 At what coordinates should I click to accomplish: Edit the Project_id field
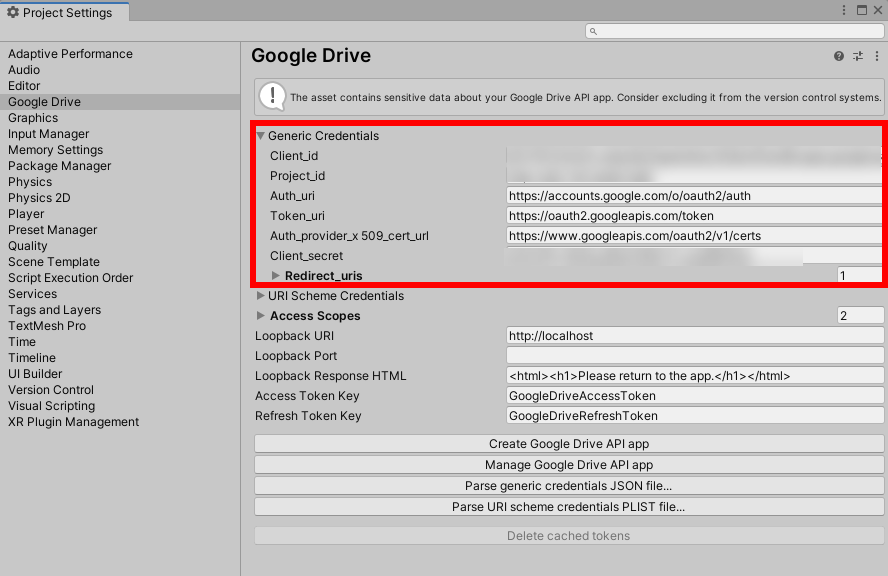coord(694,176)
